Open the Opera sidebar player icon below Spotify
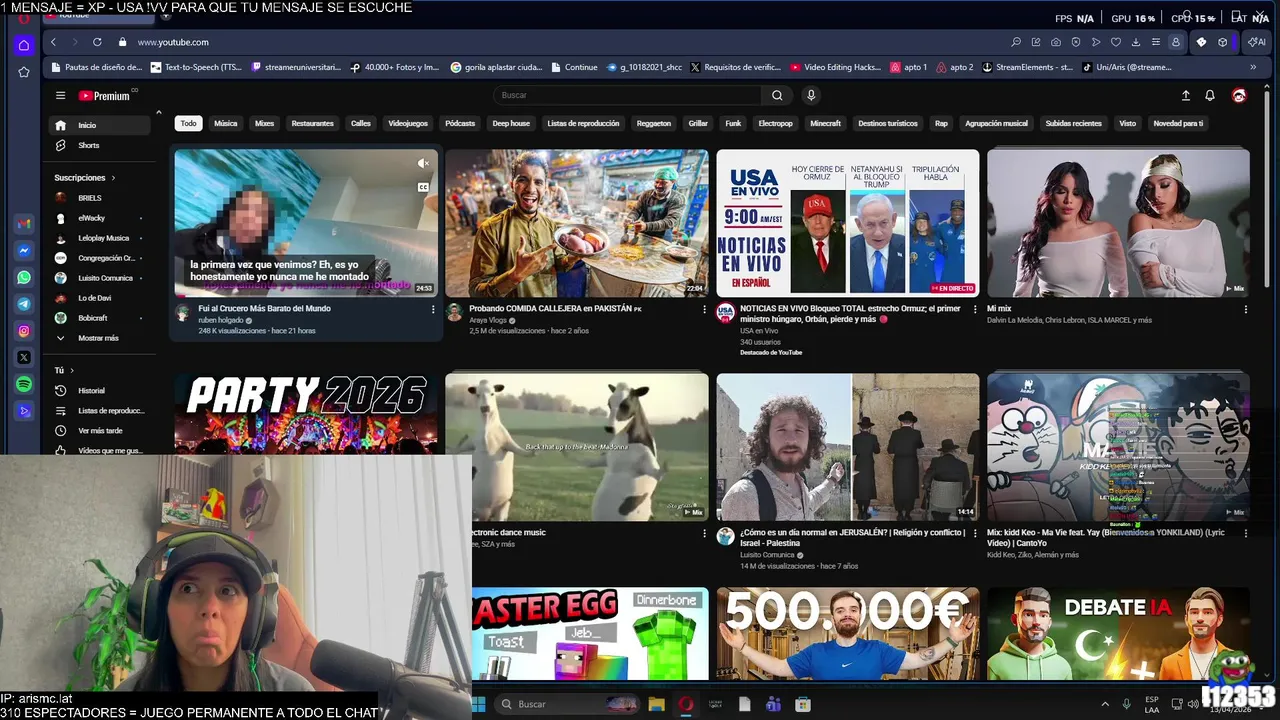This screenshot has width=1280, height=720. click(x=24, y=411)
